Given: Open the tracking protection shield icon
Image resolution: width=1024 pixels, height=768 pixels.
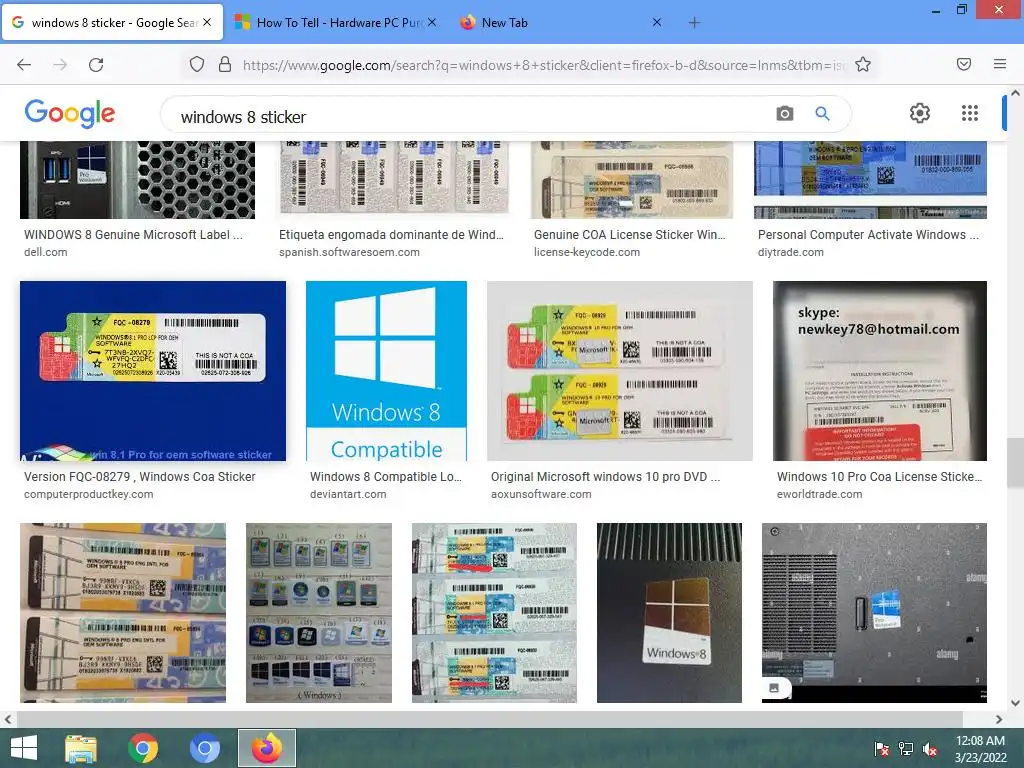Looking at the screenshot, I should pyautogui.click(x=197, y=64).
